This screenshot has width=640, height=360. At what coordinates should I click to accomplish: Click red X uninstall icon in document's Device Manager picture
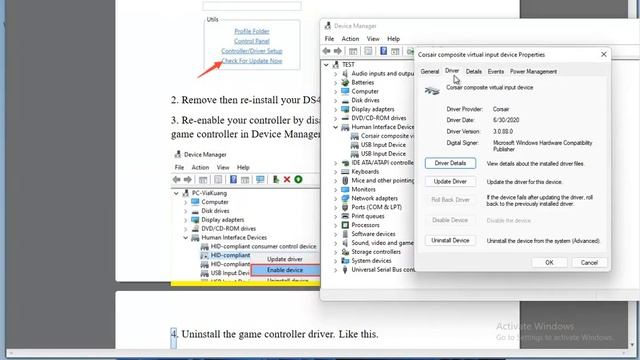(287, 180)
